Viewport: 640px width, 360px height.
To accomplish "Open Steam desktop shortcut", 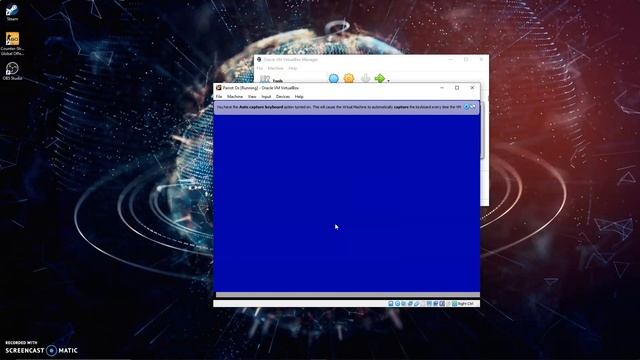I will pos(12,13).
